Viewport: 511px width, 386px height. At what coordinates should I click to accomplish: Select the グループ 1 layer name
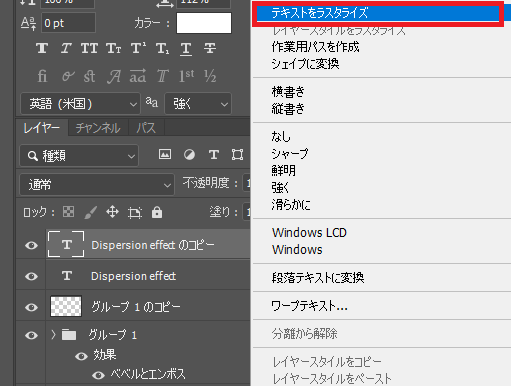(112, 335)
